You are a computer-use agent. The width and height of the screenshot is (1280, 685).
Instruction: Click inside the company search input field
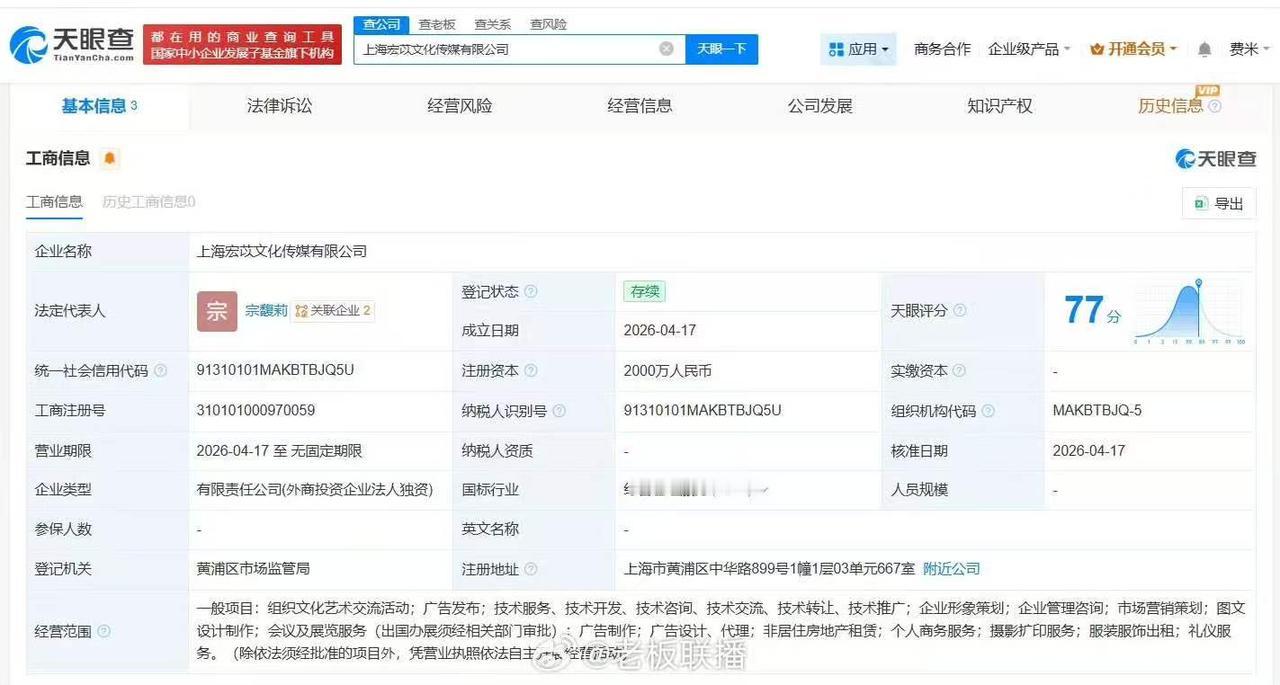coord(510,48)
